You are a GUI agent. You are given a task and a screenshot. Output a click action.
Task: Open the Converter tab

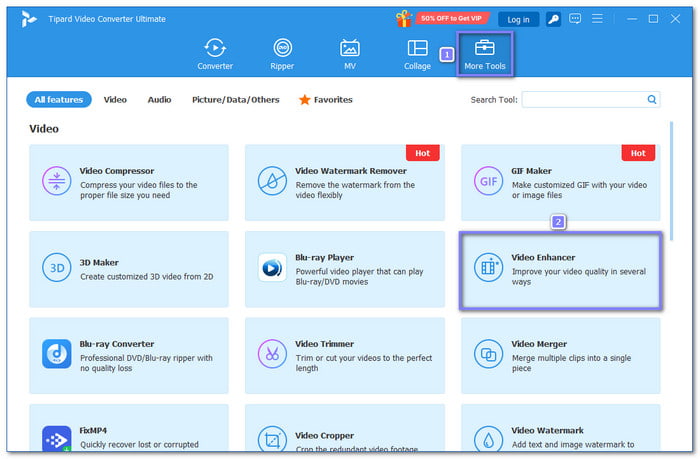click(x=214, y=54)
